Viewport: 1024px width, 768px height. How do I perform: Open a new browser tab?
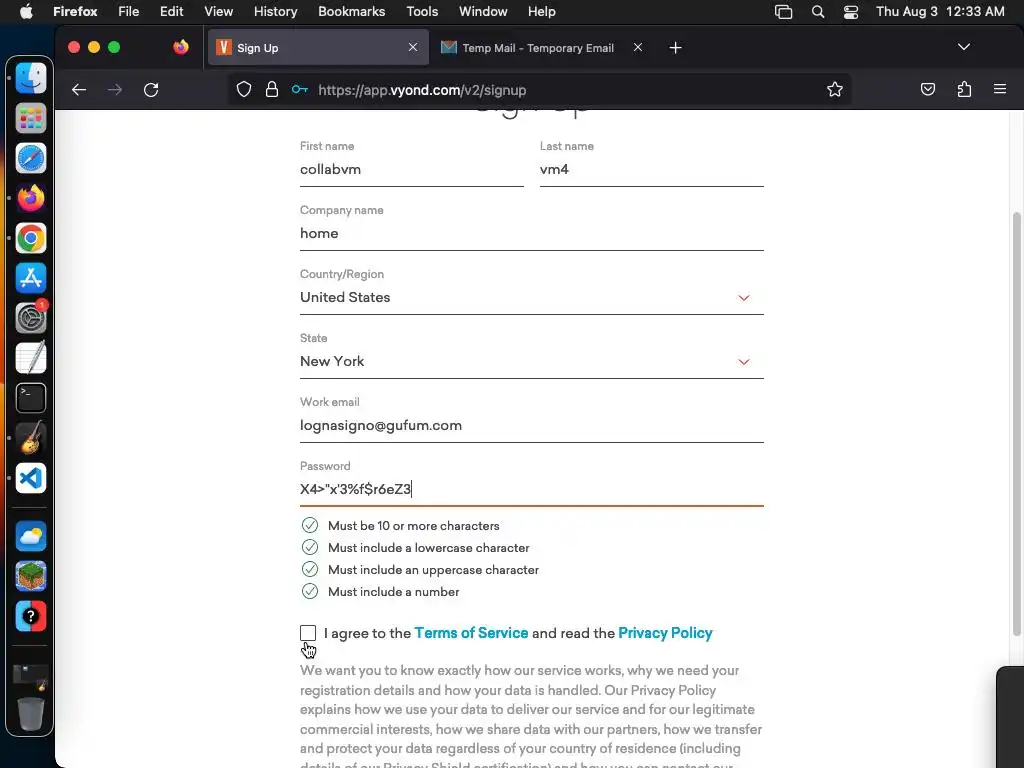tap(675, 48)
